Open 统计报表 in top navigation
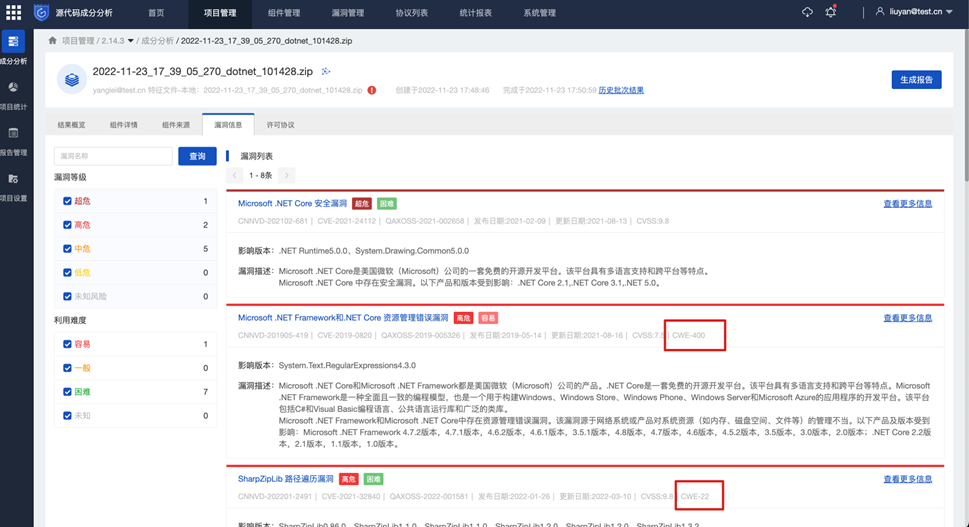This screenshot has width=969, height=527. (475, 13)
